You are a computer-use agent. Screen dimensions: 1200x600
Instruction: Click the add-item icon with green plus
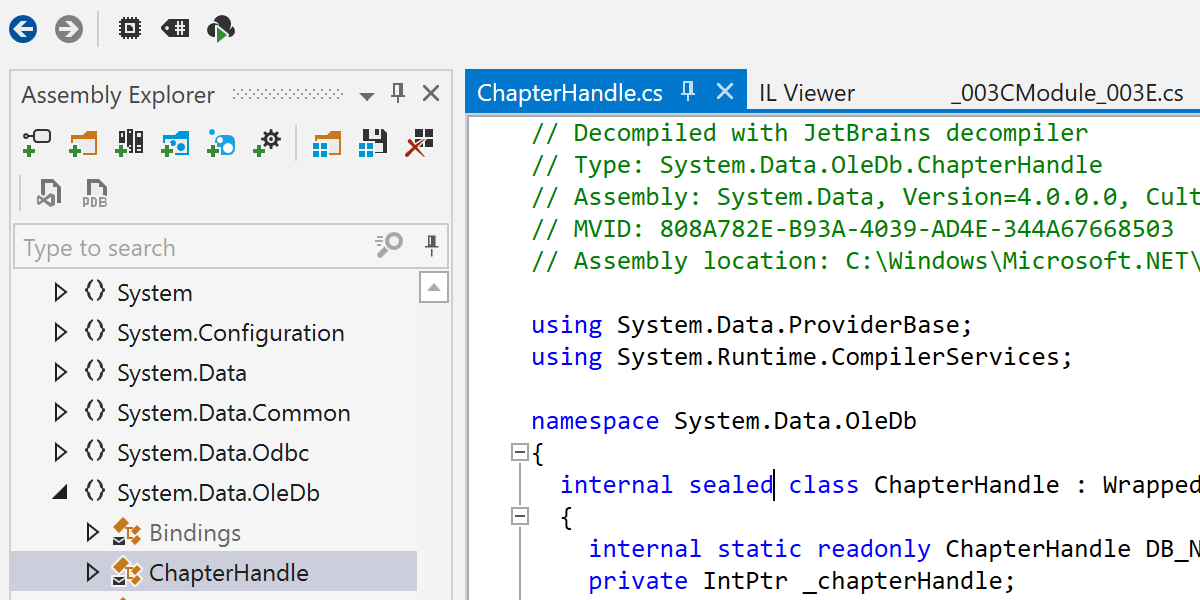pos(36,143)
